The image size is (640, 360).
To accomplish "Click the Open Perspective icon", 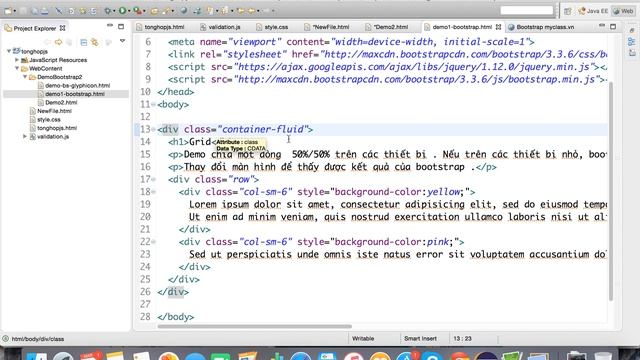I will click(568, 11).
